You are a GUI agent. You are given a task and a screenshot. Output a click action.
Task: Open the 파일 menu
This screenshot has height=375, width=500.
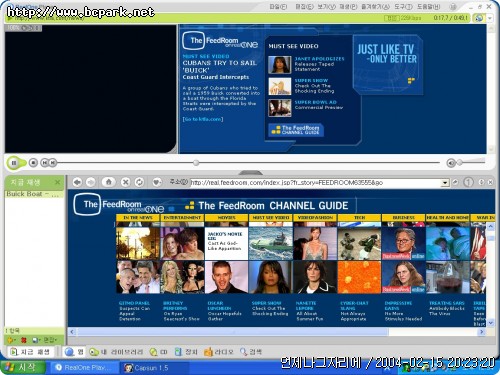click(x=277, y=7)
